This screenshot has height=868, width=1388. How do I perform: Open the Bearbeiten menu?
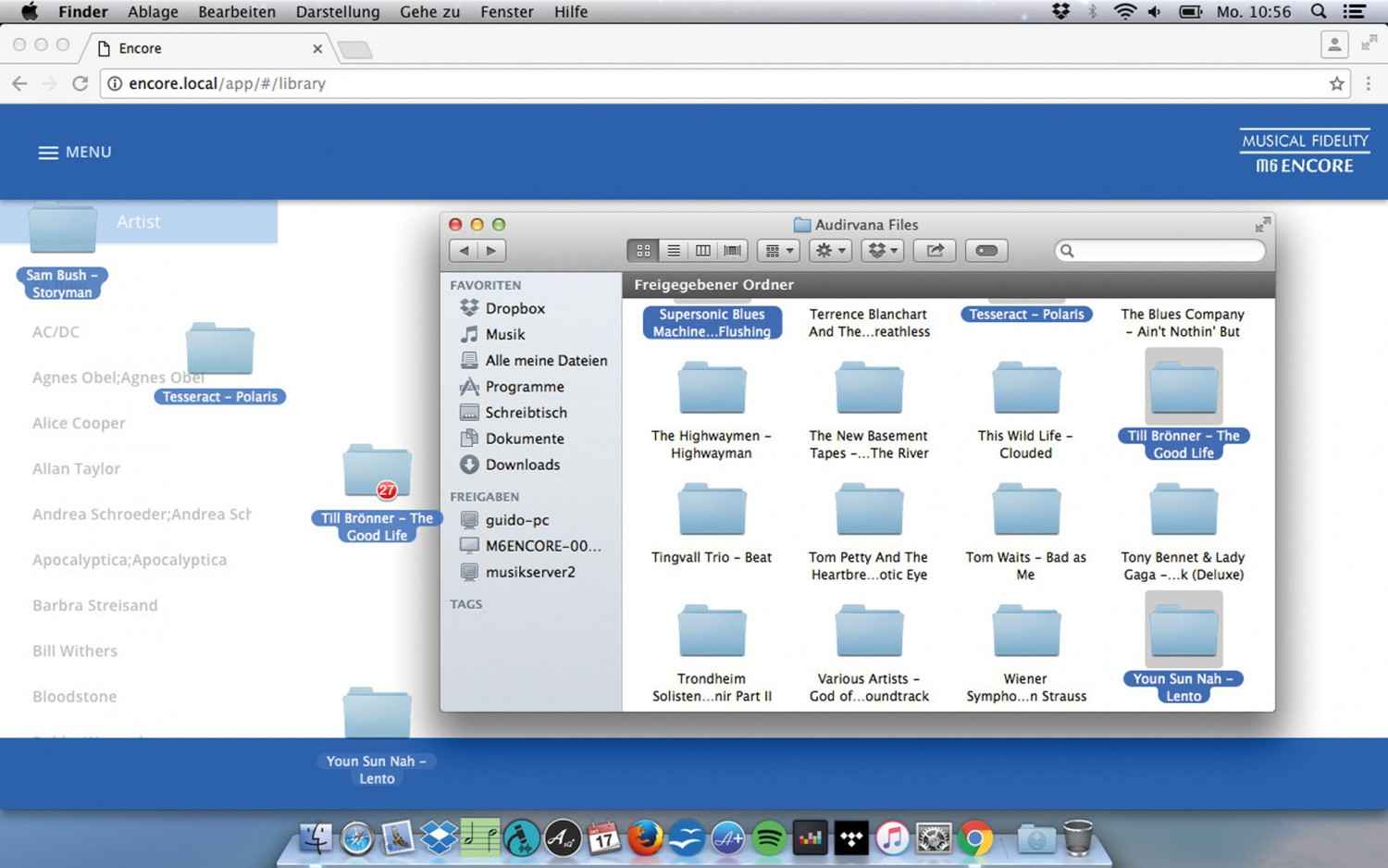(237, 11)
